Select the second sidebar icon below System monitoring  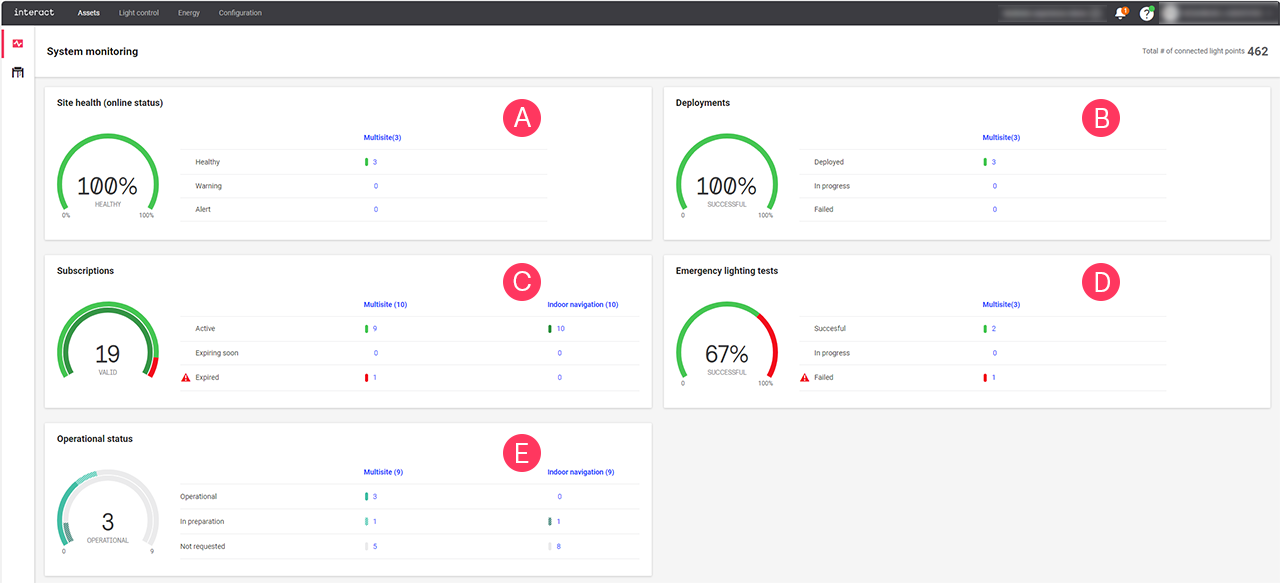click(16, 72)
